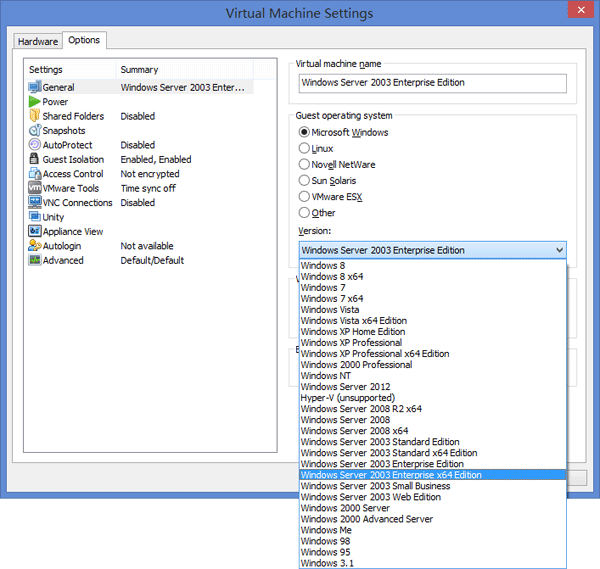The image size is (600, 569).
Task: Collapse the Version dropdown arrow
Action: [558, 250]
